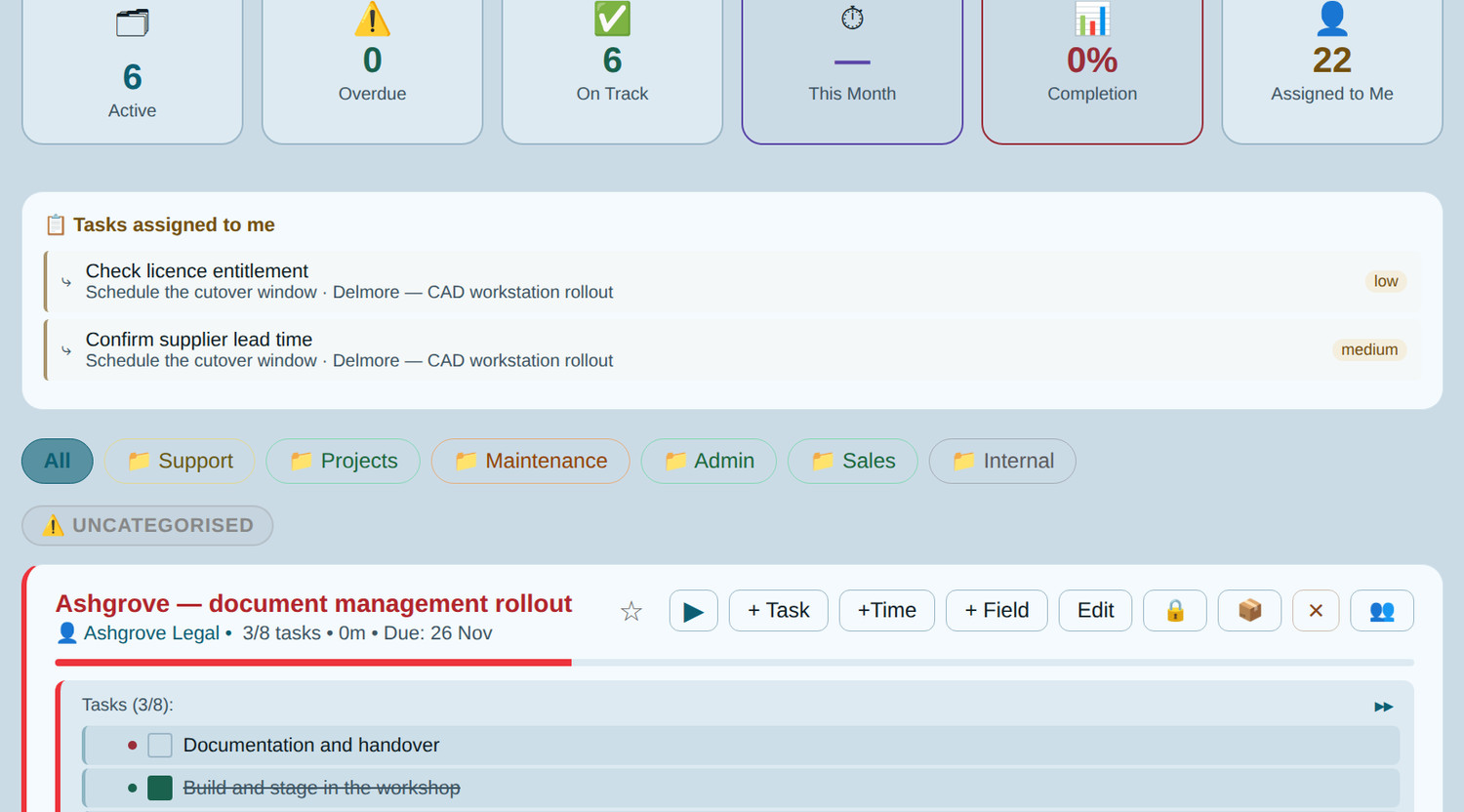Filter by the Support category
This screenshot has height=812, width=1464.
(x=180, y=461)
